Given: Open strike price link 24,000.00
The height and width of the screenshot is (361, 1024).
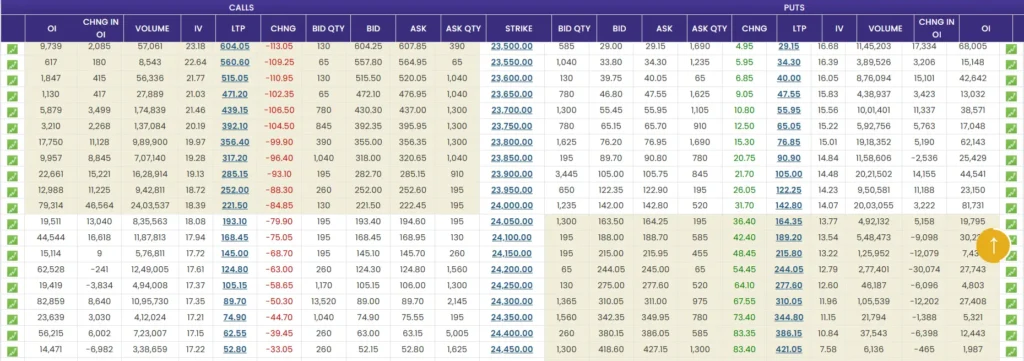Looking at the screenshot, I should pos(511,206).
